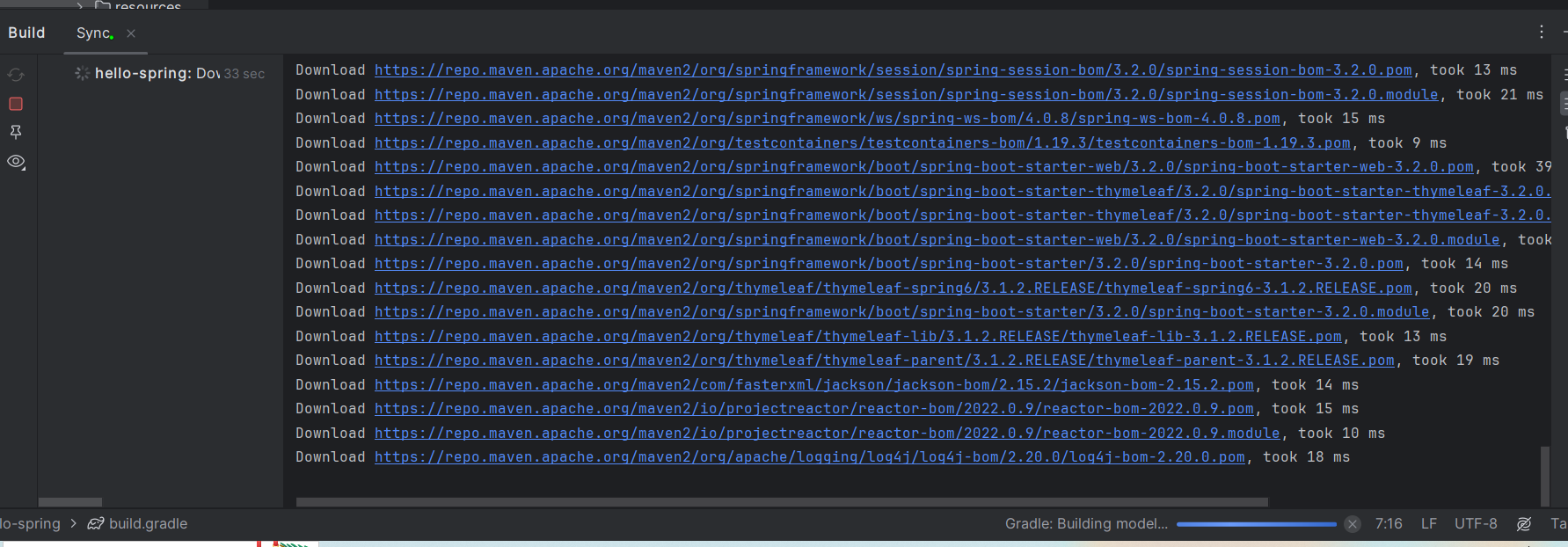
Task: Open the thymeleaf-lib-3.1.2.RELEASE.pom link
Action: 857,337
